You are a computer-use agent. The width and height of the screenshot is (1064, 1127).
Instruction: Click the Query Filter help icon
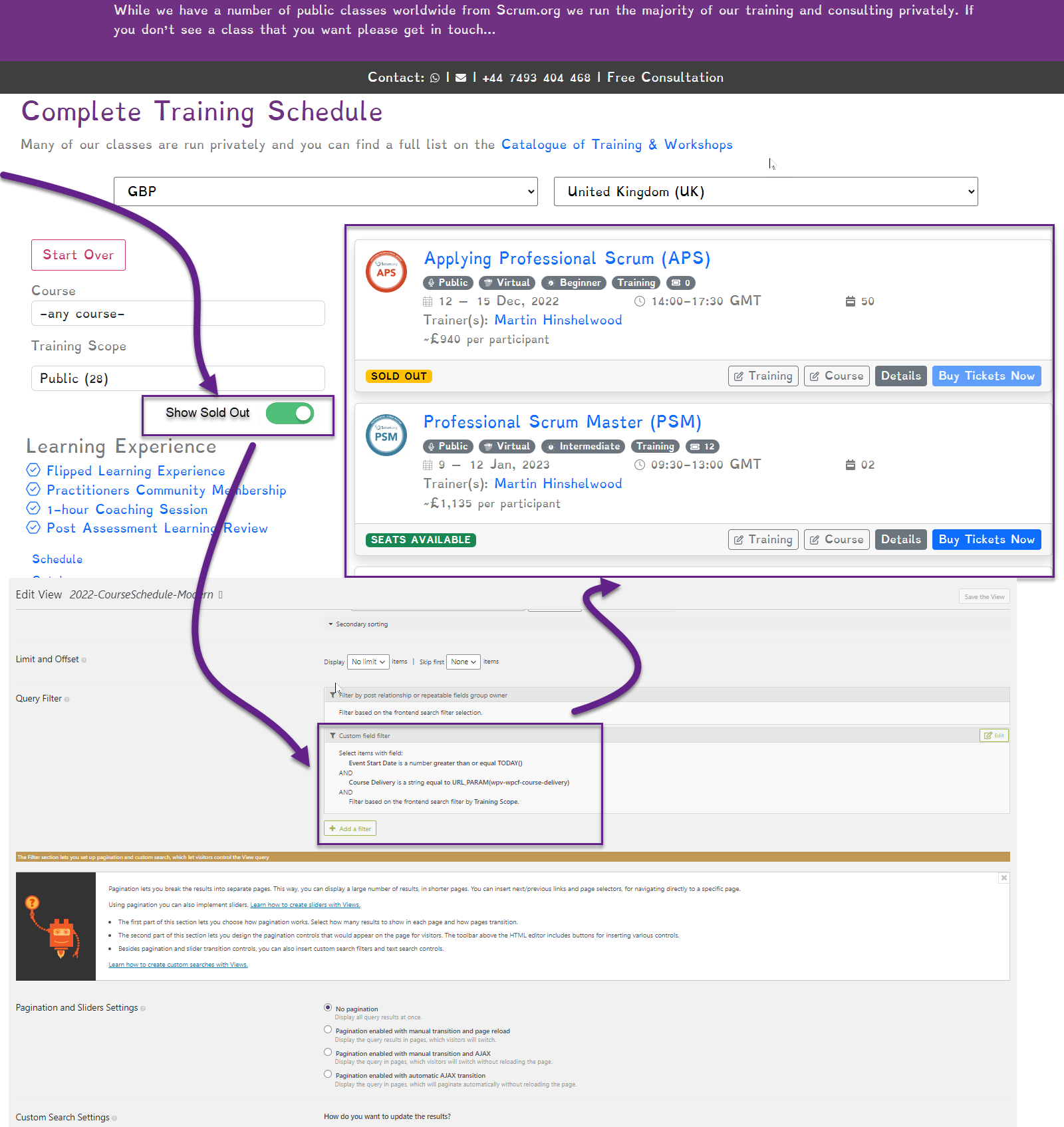[x=67, y=699]
